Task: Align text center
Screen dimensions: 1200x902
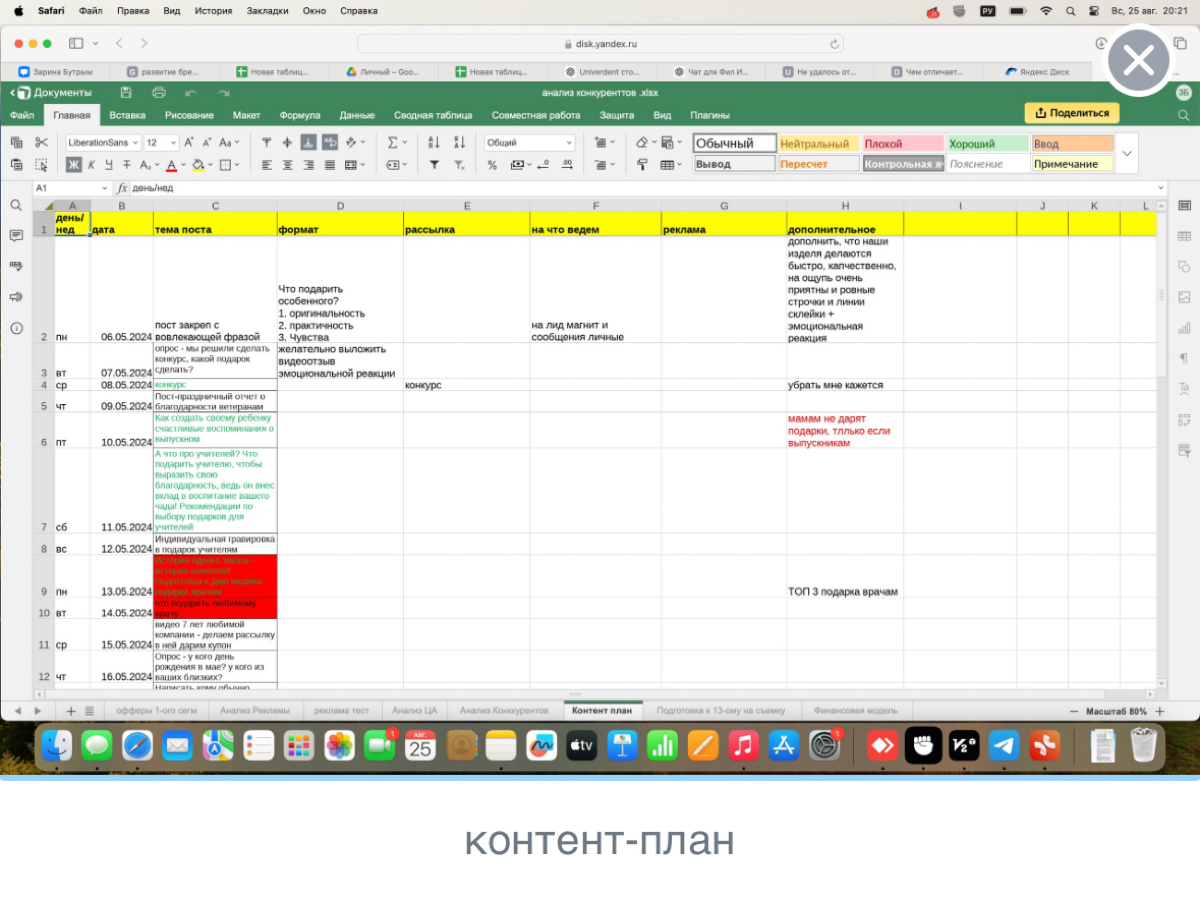Action: tap(288, 164)
